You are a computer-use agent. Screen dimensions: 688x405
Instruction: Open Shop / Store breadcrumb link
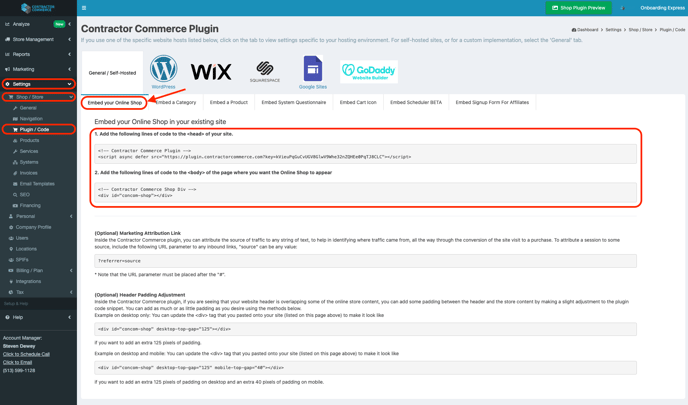click(x=641, y=30)
